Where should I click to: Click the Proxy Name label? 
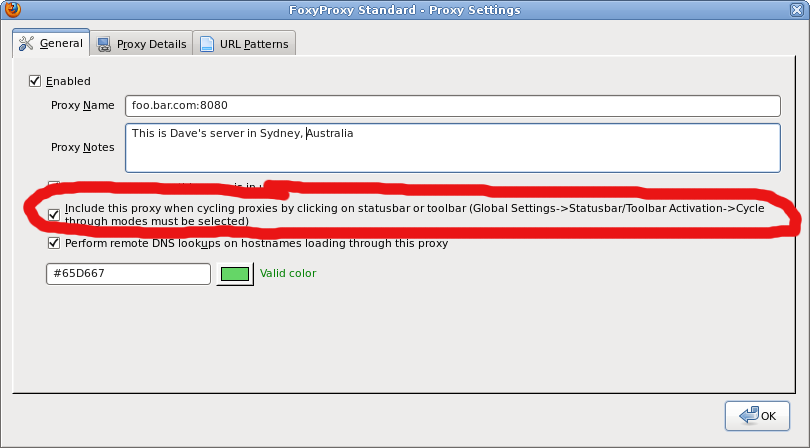(83, 105)
